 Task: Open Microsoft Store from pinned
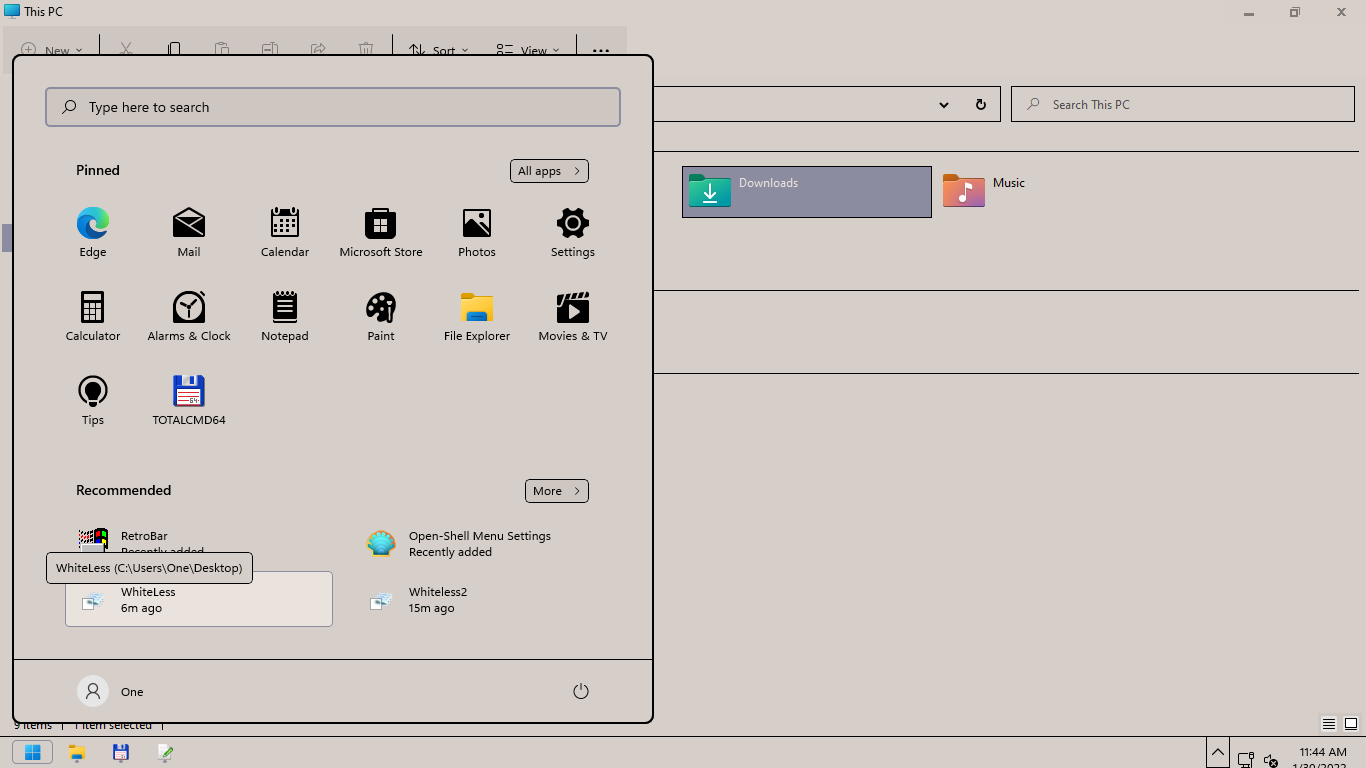(x=381, y=224)
